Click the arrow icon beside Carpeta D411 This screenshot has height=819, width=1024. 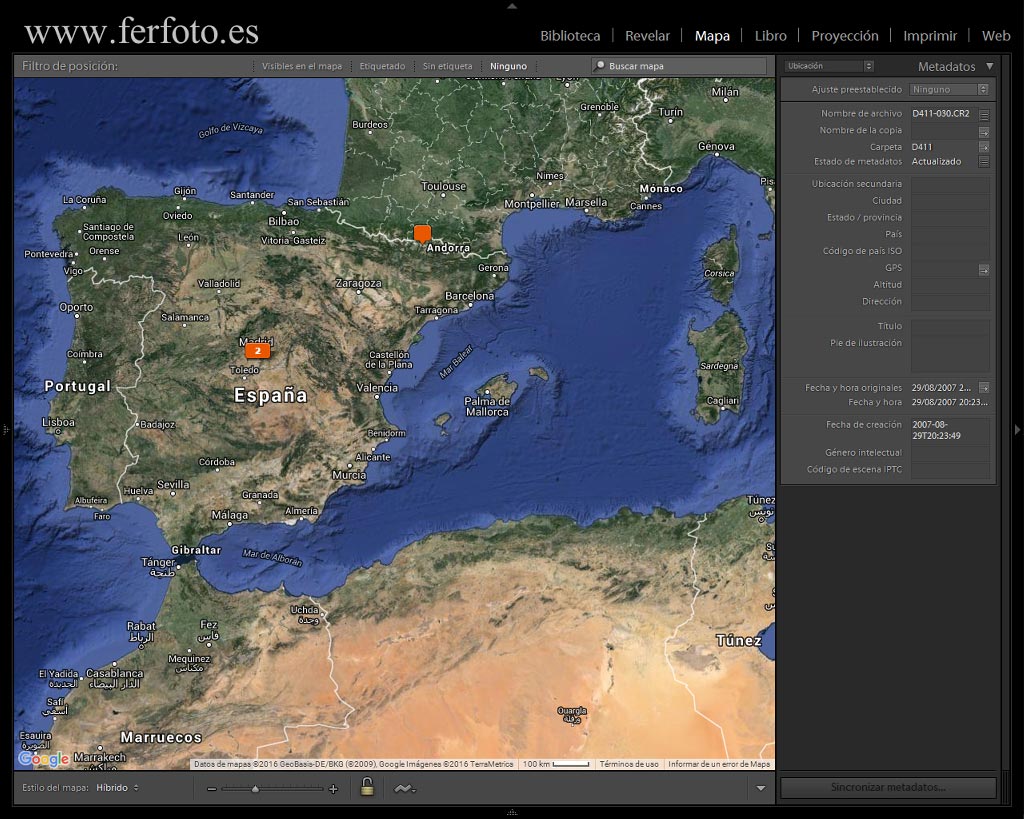click(984, 147)
